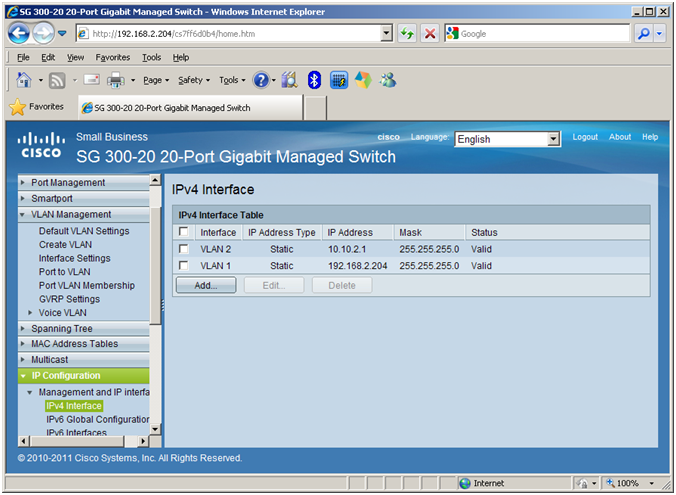
Task: Open the Language dropdown showing English
Action: coord(507,139)
